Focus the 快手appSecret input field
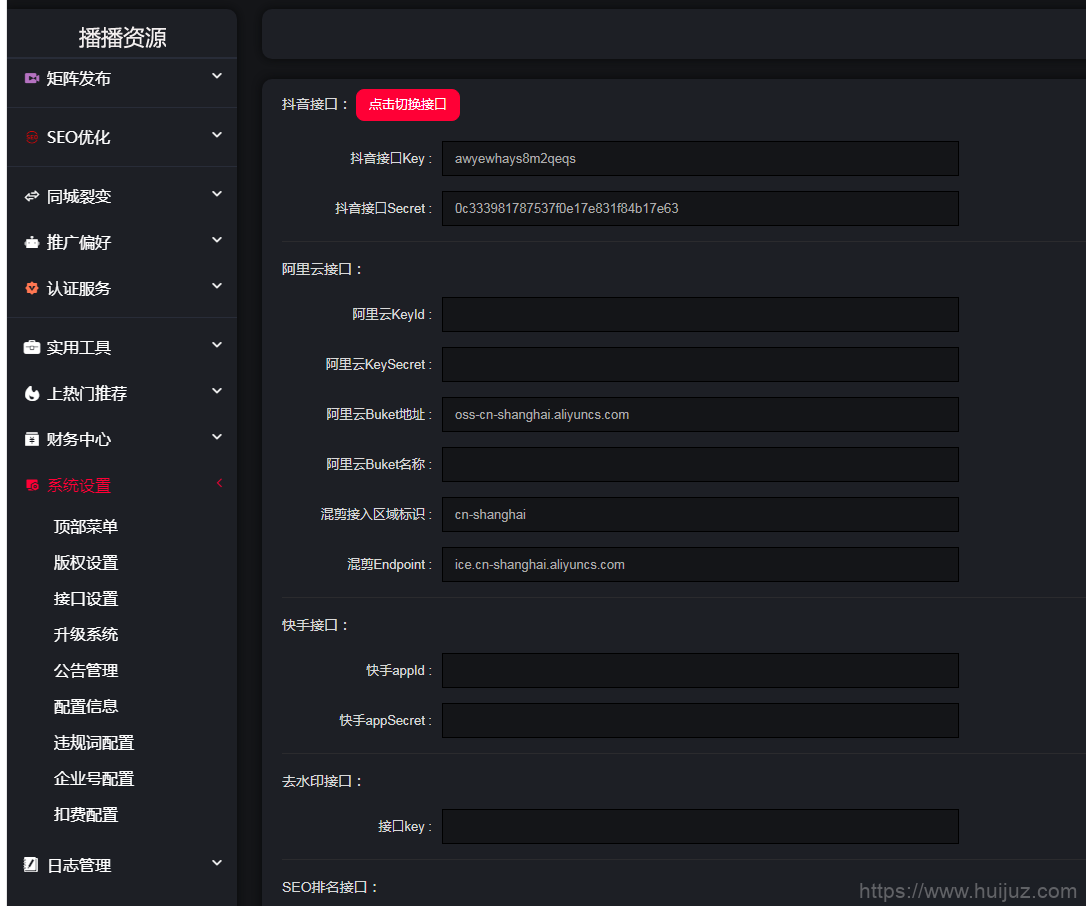This screenshot has height=906, width=1086. [700, 720]
